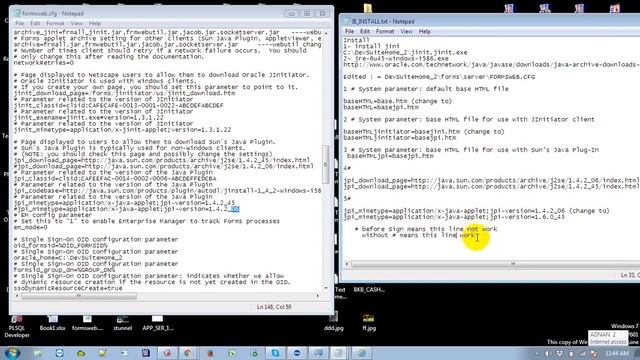Screen dimensions: 640x360
Task: Open File menu in IE_INSTALL.txt Notepad
Action: (350, 31)
